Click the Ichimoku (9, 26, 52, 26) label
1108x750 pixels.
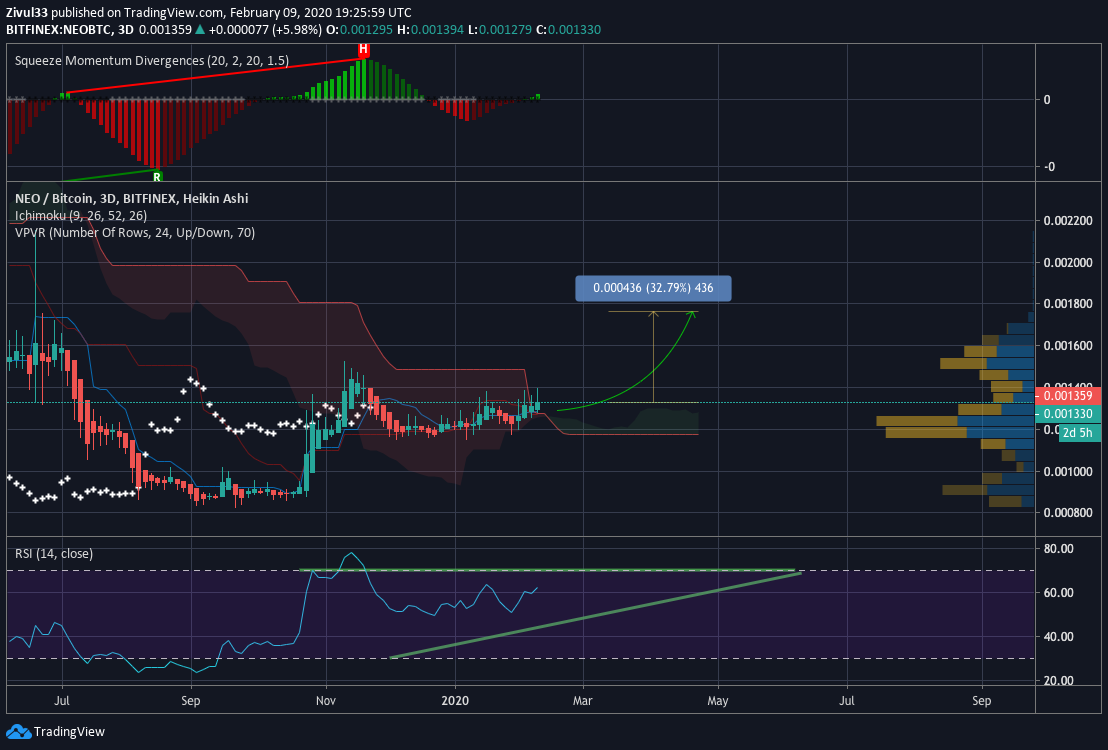(81, 216)
